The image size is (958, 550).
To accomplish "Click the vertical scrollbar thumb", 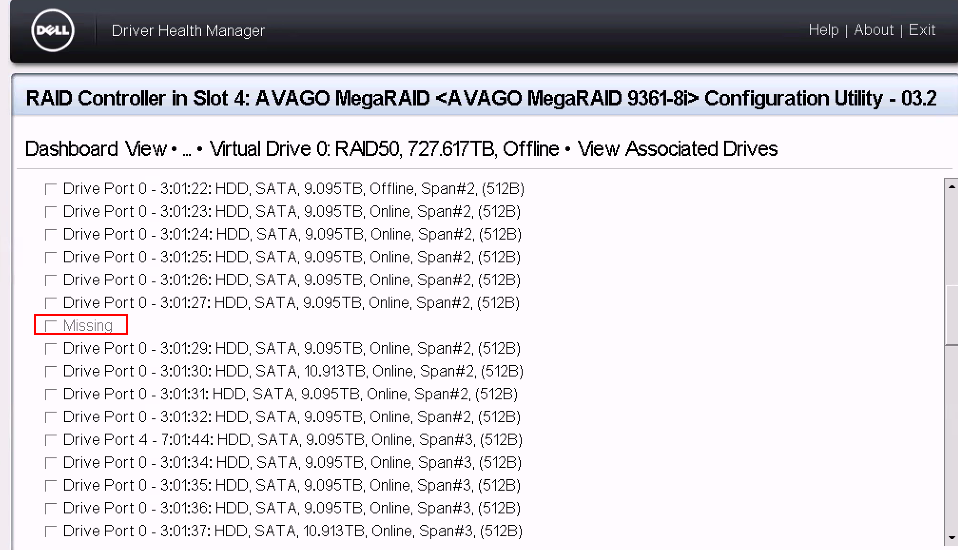I will [x=951, y=316].
